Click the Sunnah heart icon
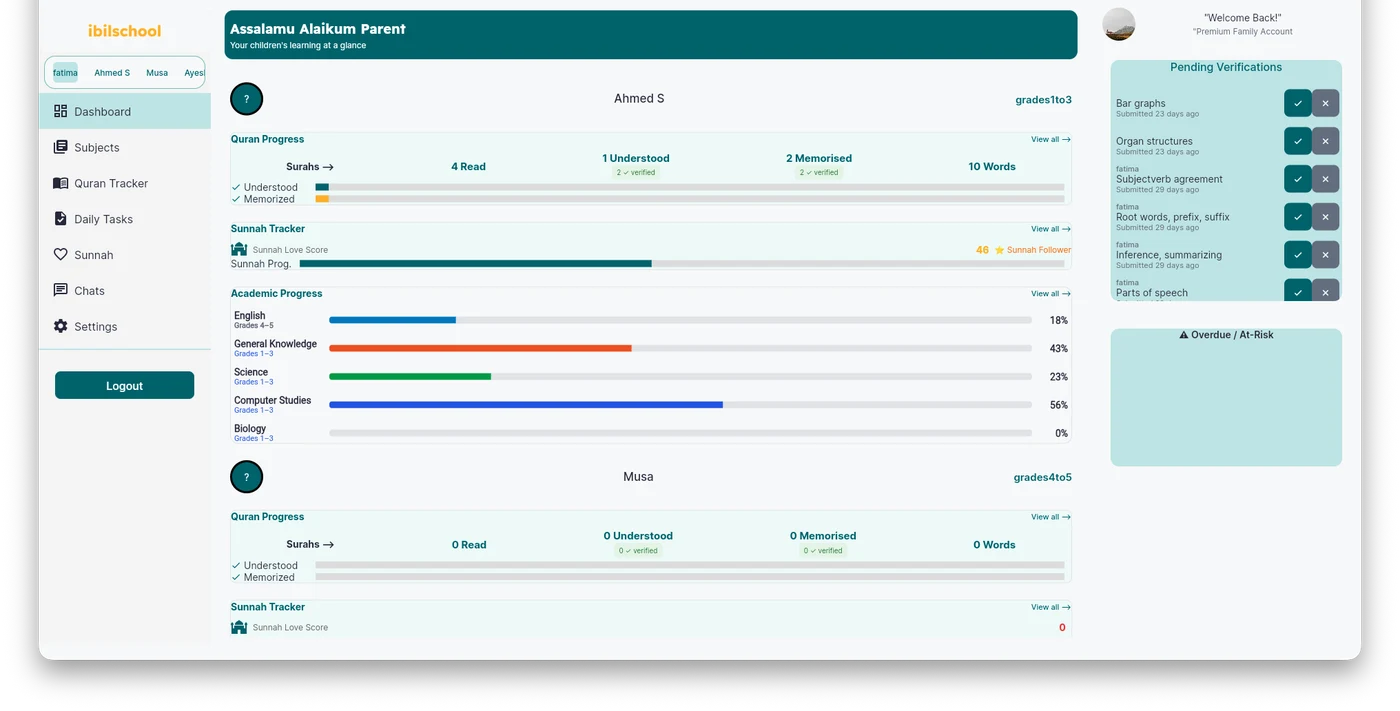1400x711 pixels. coord(61,255)
